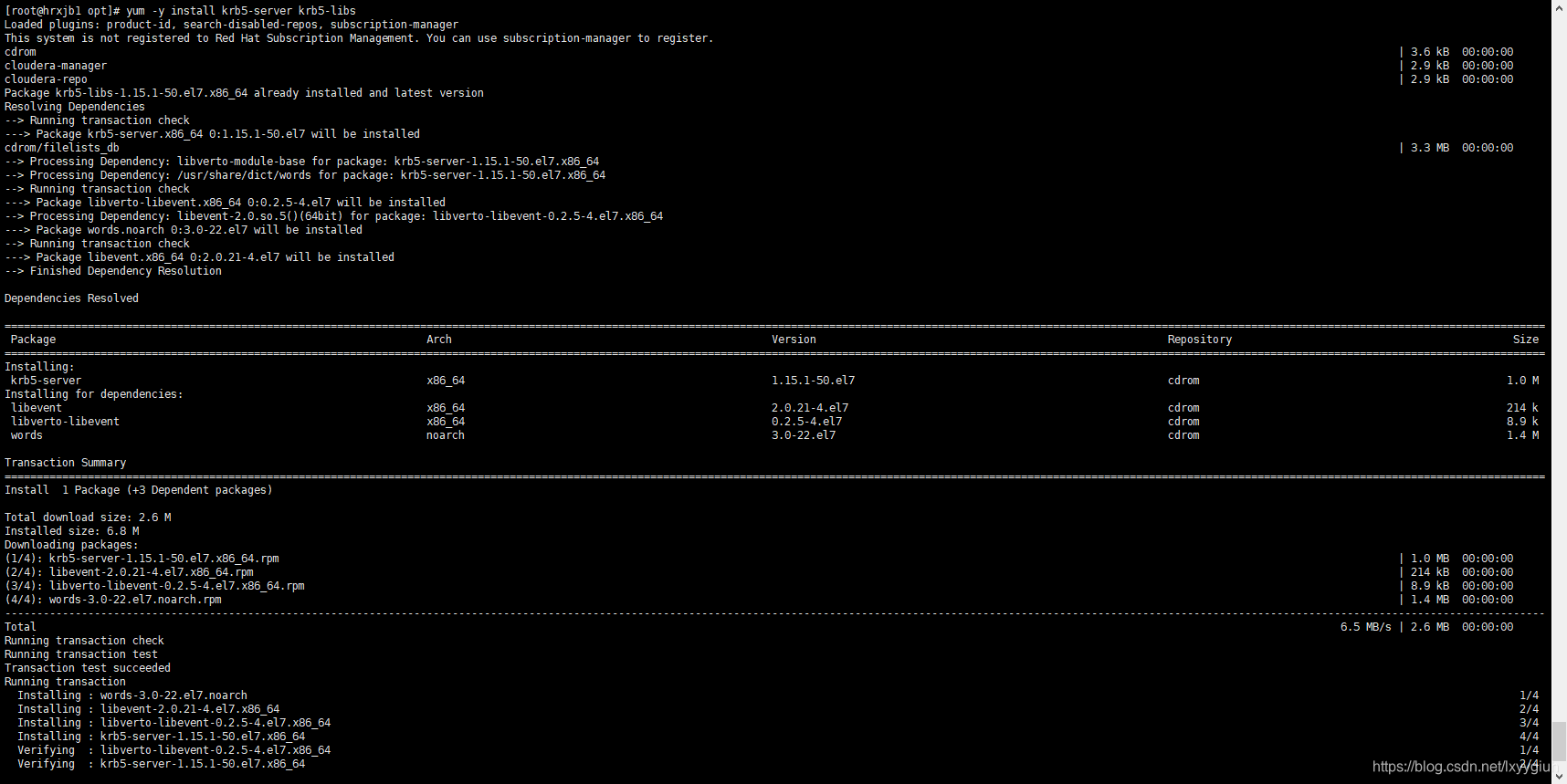Click version '2.0.21-4.el7' in table
Image resolution: width=1567 pixels, height=784 pixels.
(x=810, y=408)
